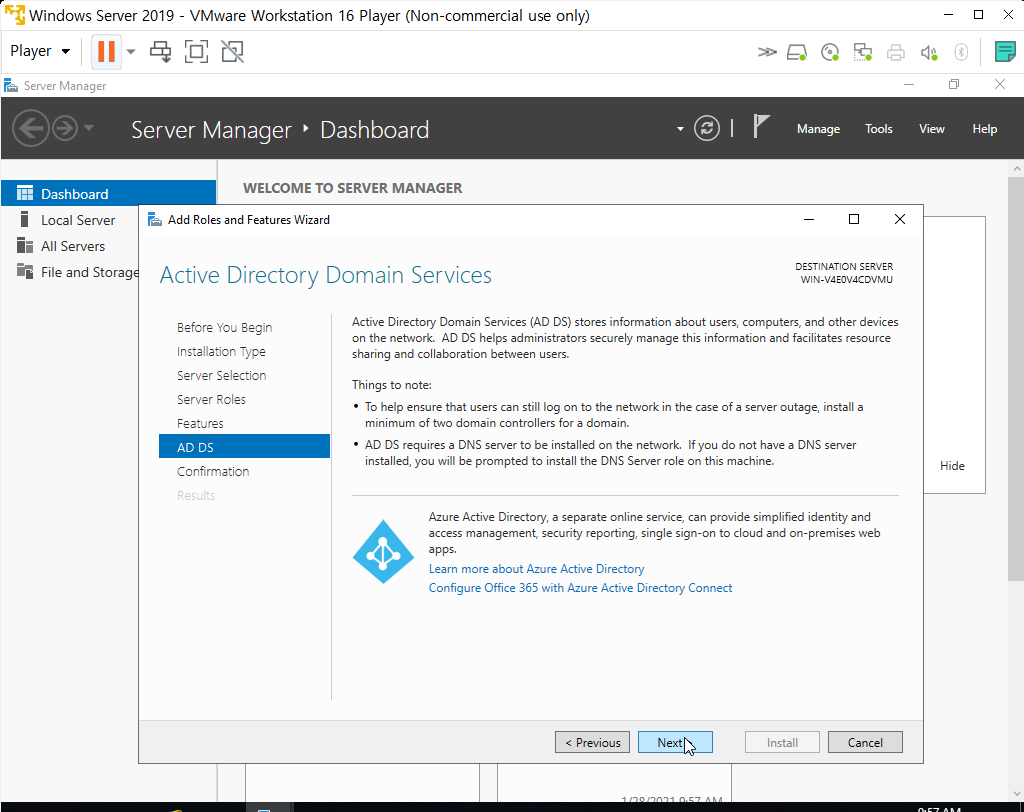
Task: Open the View menu
Action: click(931, 129)
